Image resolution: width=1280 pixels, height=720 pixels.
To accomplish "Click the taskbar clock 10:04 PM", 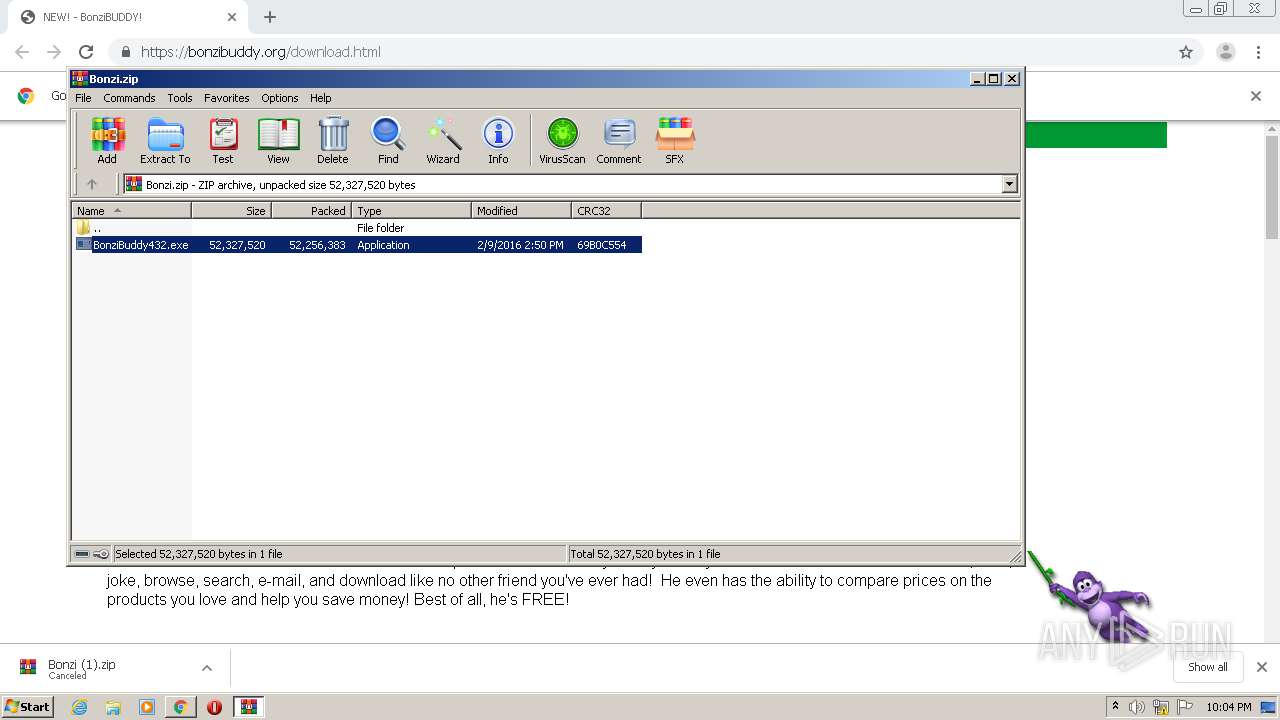I will [1229, 707].
